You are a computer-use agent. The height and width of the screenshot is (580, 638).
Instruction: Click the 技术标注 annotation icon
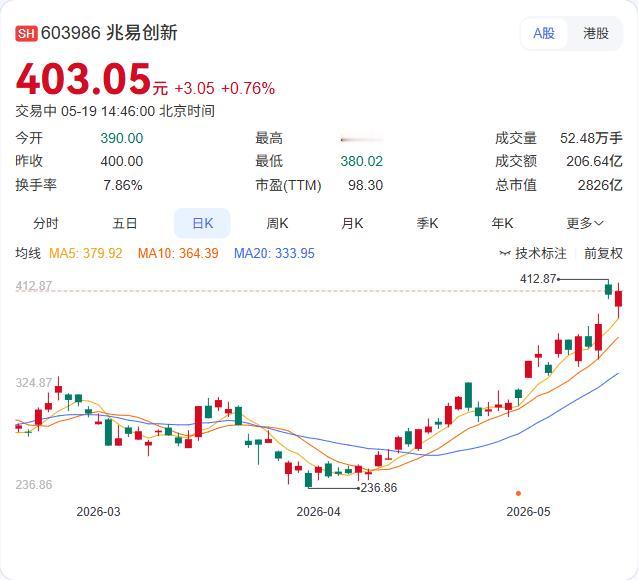pos(505,254)
